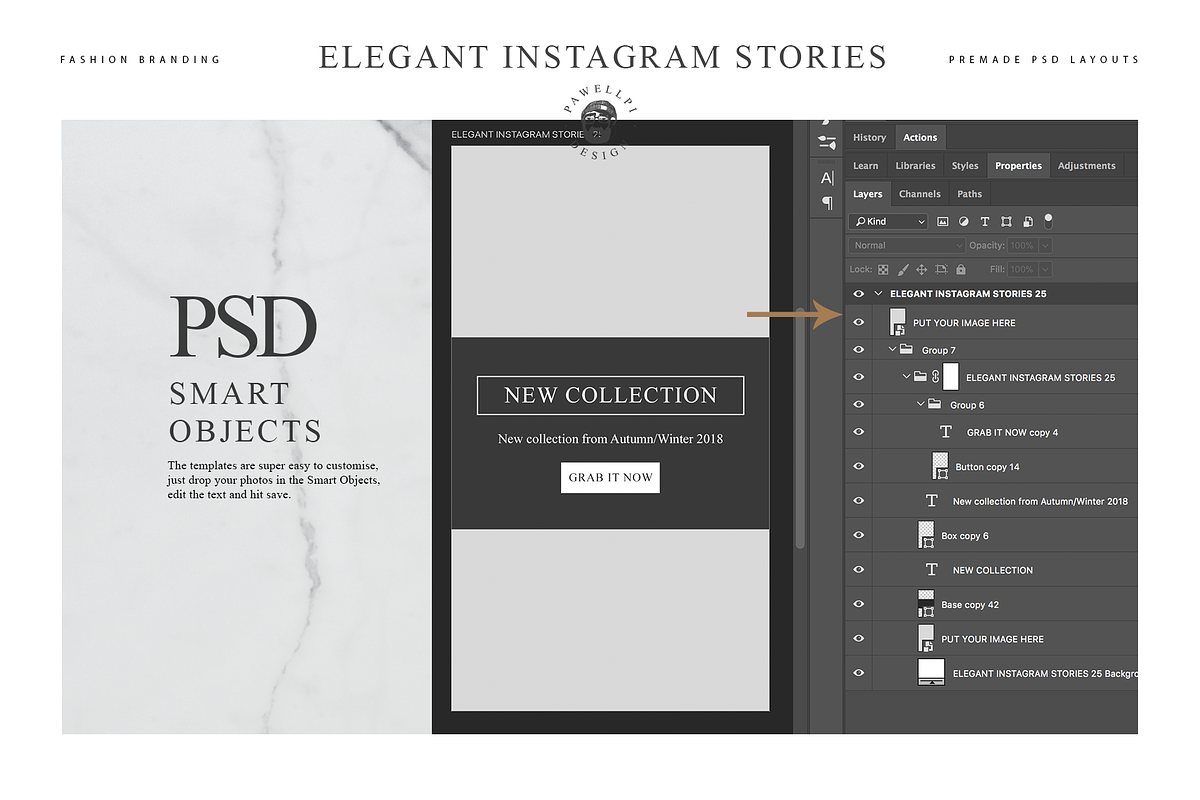Hide the Group 7 layer group
Image resolution: width=1200 pixels, height=800 pixels.
coord(858,350)
